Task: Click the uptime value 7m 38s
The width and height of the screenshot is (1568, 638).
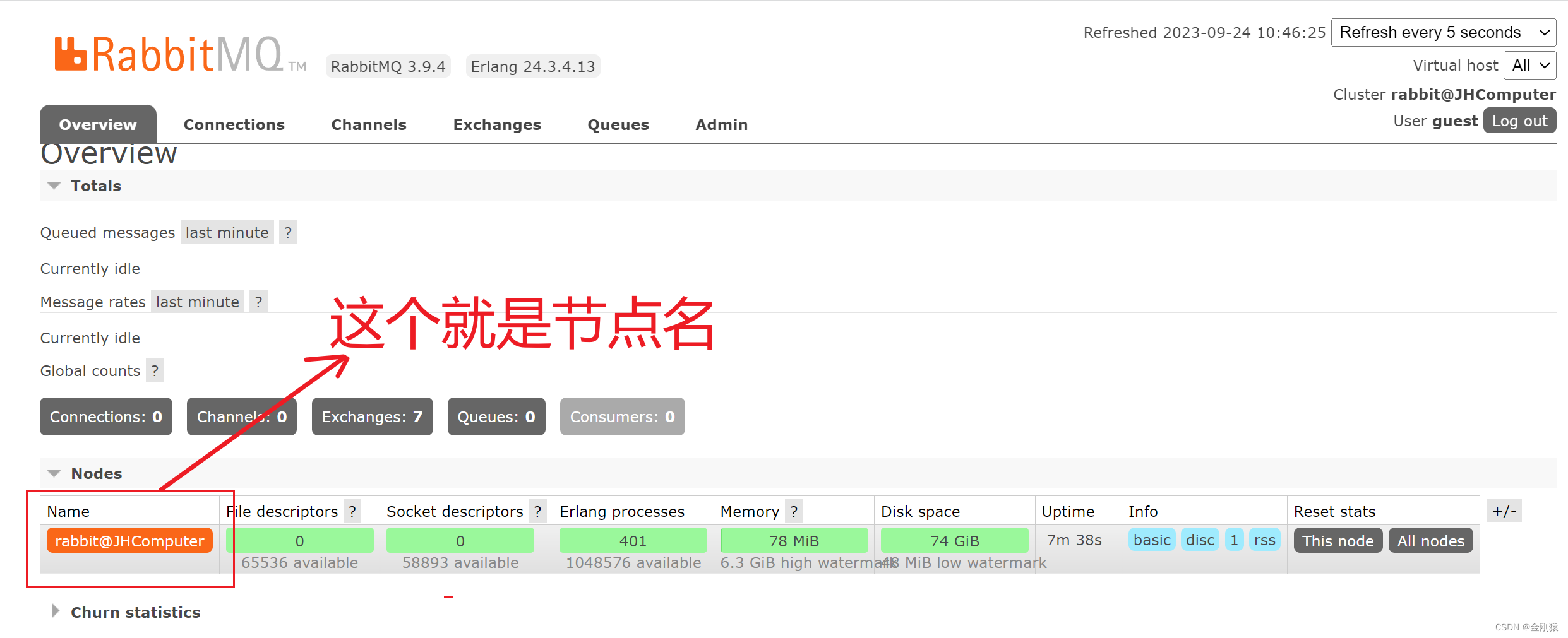Action: pos(1074,540)
